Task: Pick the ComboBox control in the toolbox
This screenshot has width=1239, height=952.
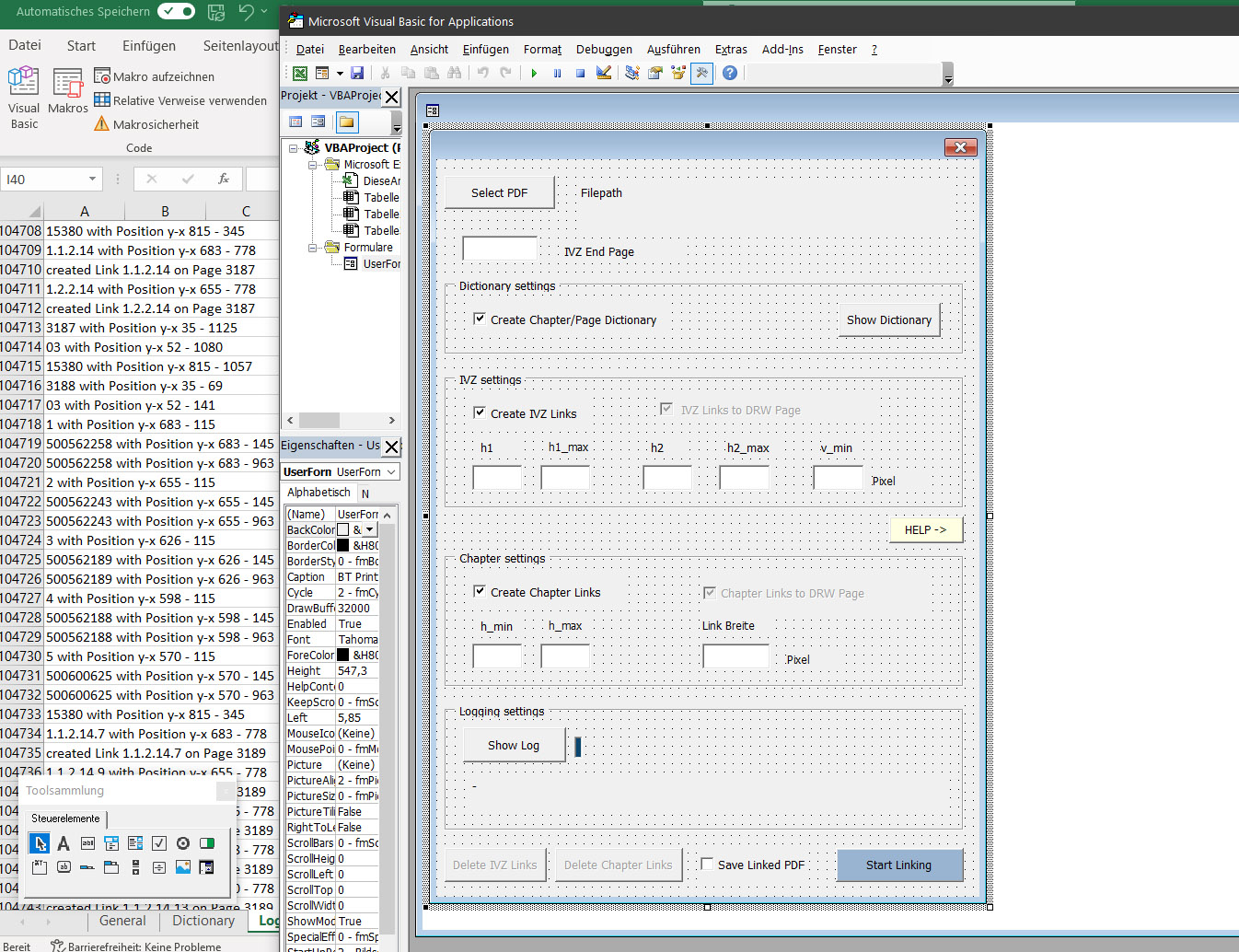Action: click(x=111, y=843)
